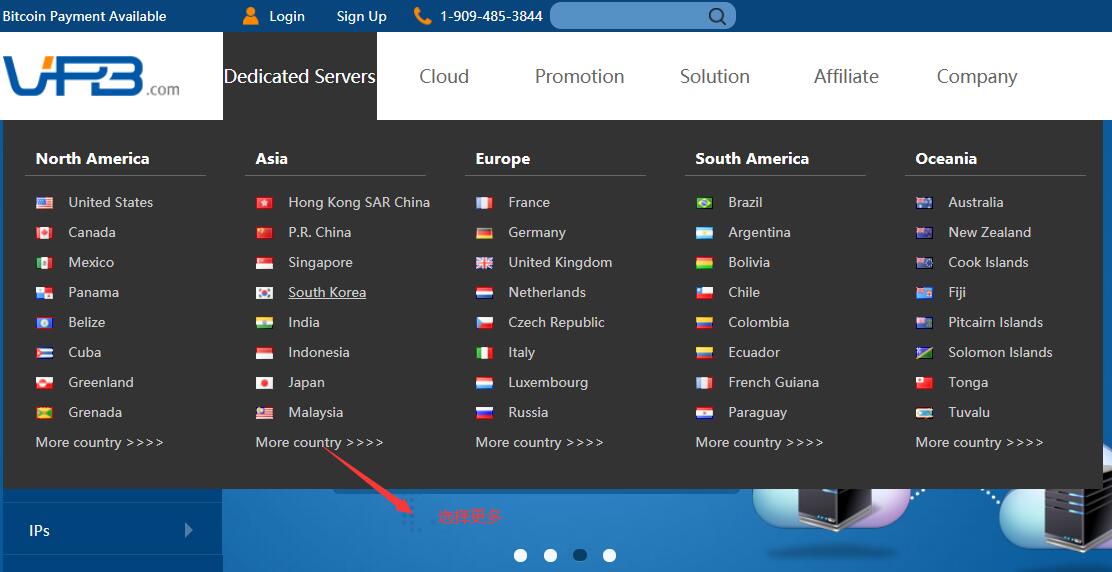Image resolution: width=1112 pixels, height=572 pixels.
Task: Click the Sign Up link
Action: (x=361, y=16)
